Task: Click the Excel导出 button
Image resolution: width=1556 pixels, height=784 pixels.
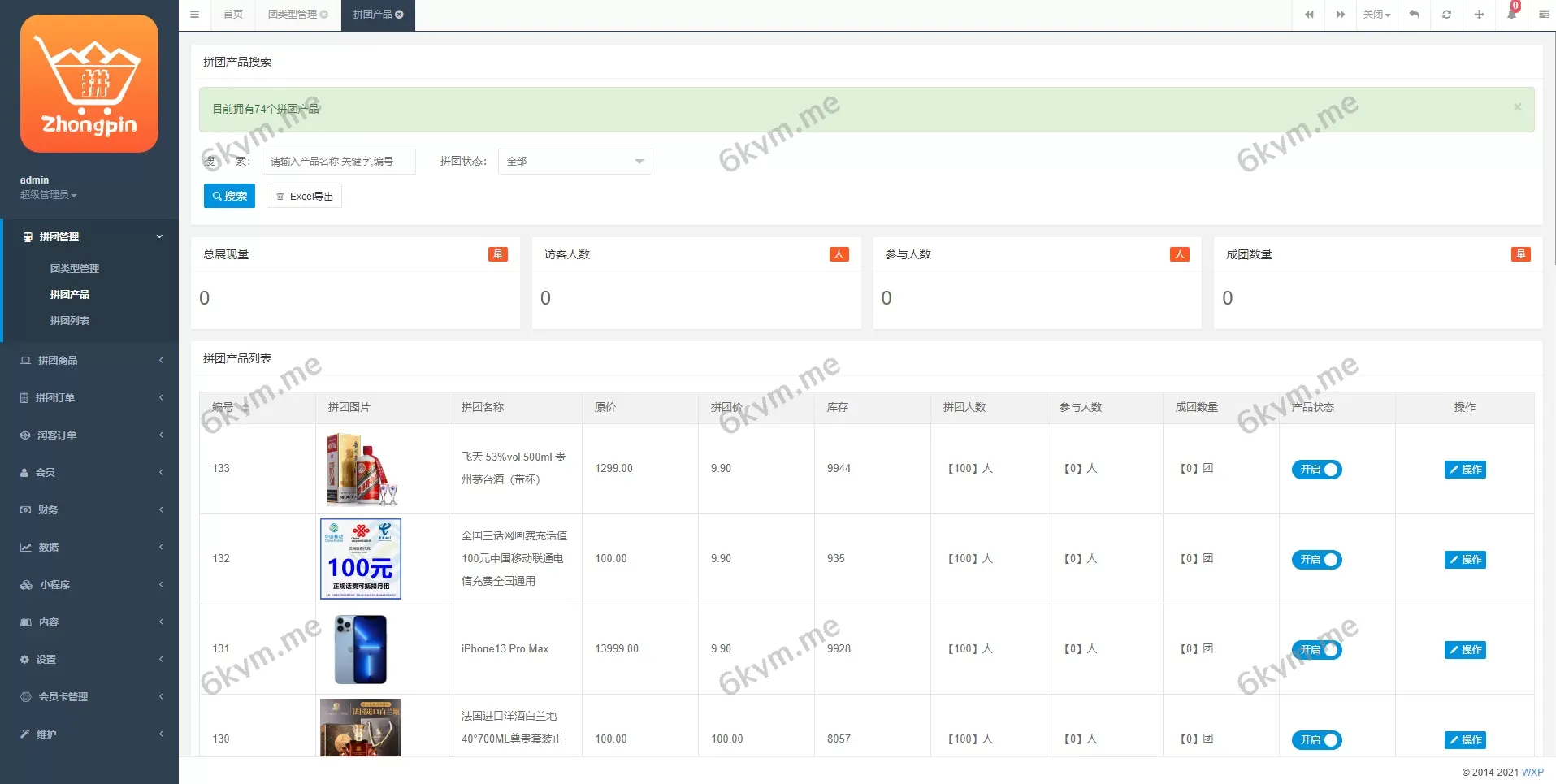Action: [x=304, y=197]
